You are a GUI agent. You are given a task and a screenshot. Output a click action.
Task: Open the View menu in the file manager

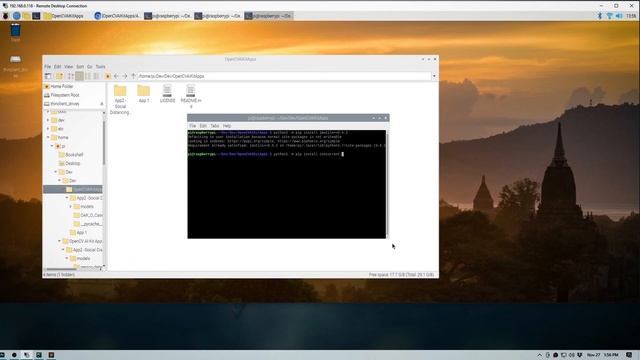click(x=69, y=67)
